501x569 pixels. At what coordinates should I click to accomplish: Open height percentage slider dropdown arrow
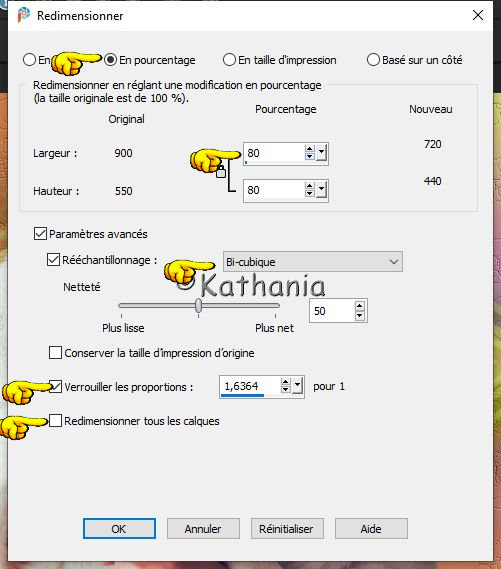tap(321, 190)
